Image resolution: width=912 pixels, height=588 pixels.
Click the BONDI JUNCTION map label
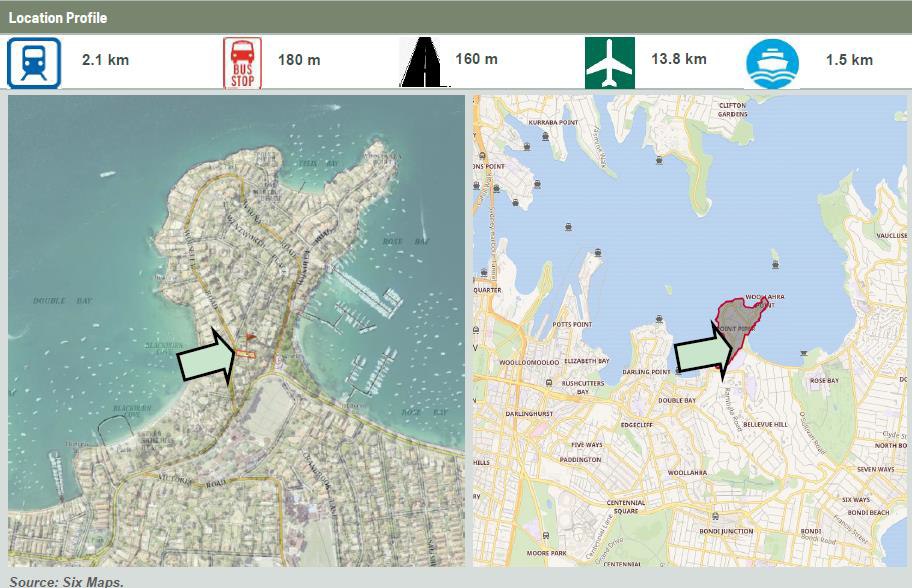pyautogui.click(x=726, y=531)
